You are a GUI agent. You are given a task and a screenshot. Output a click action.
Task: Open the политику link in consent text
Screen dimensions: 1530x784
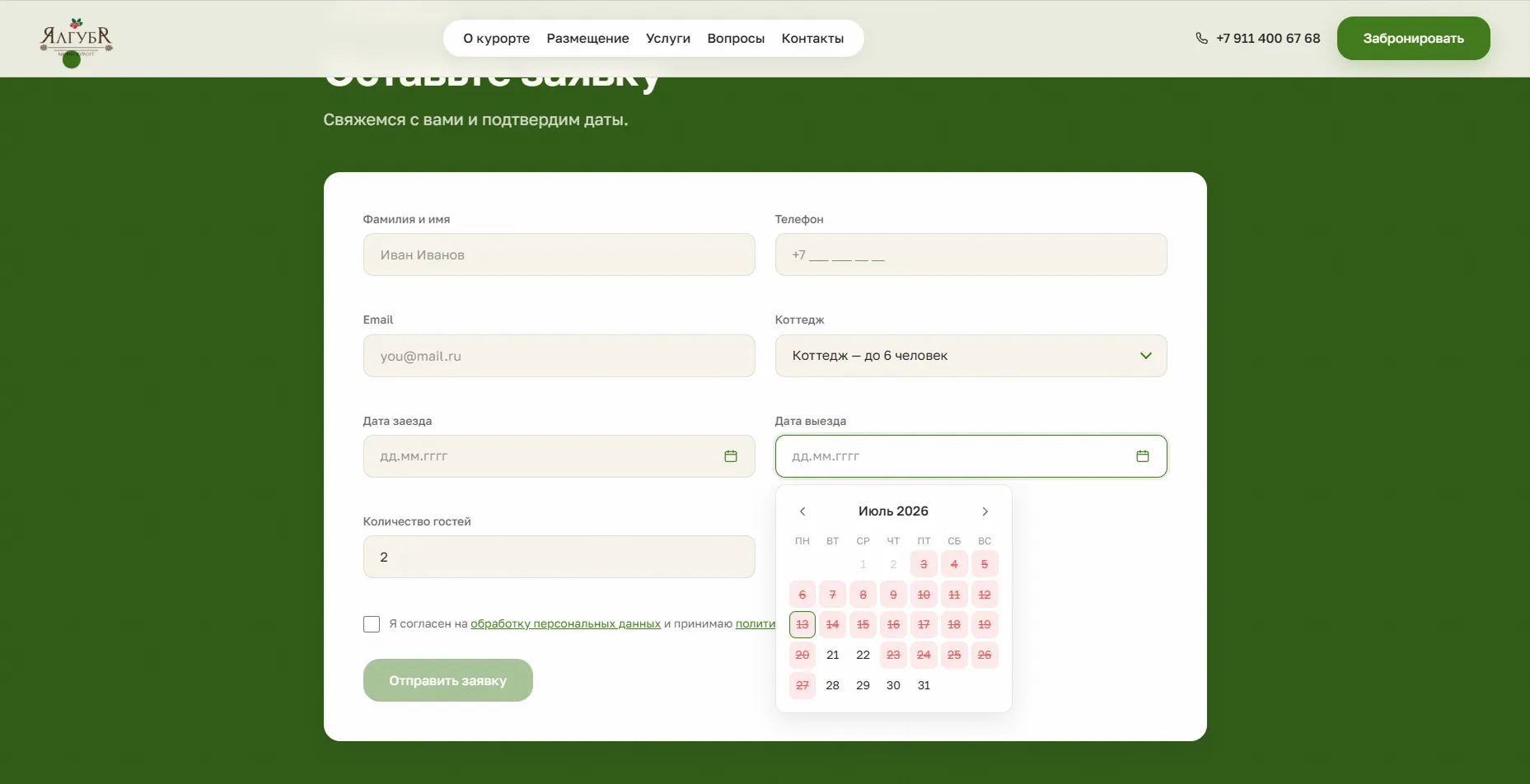tap(756, 623)
